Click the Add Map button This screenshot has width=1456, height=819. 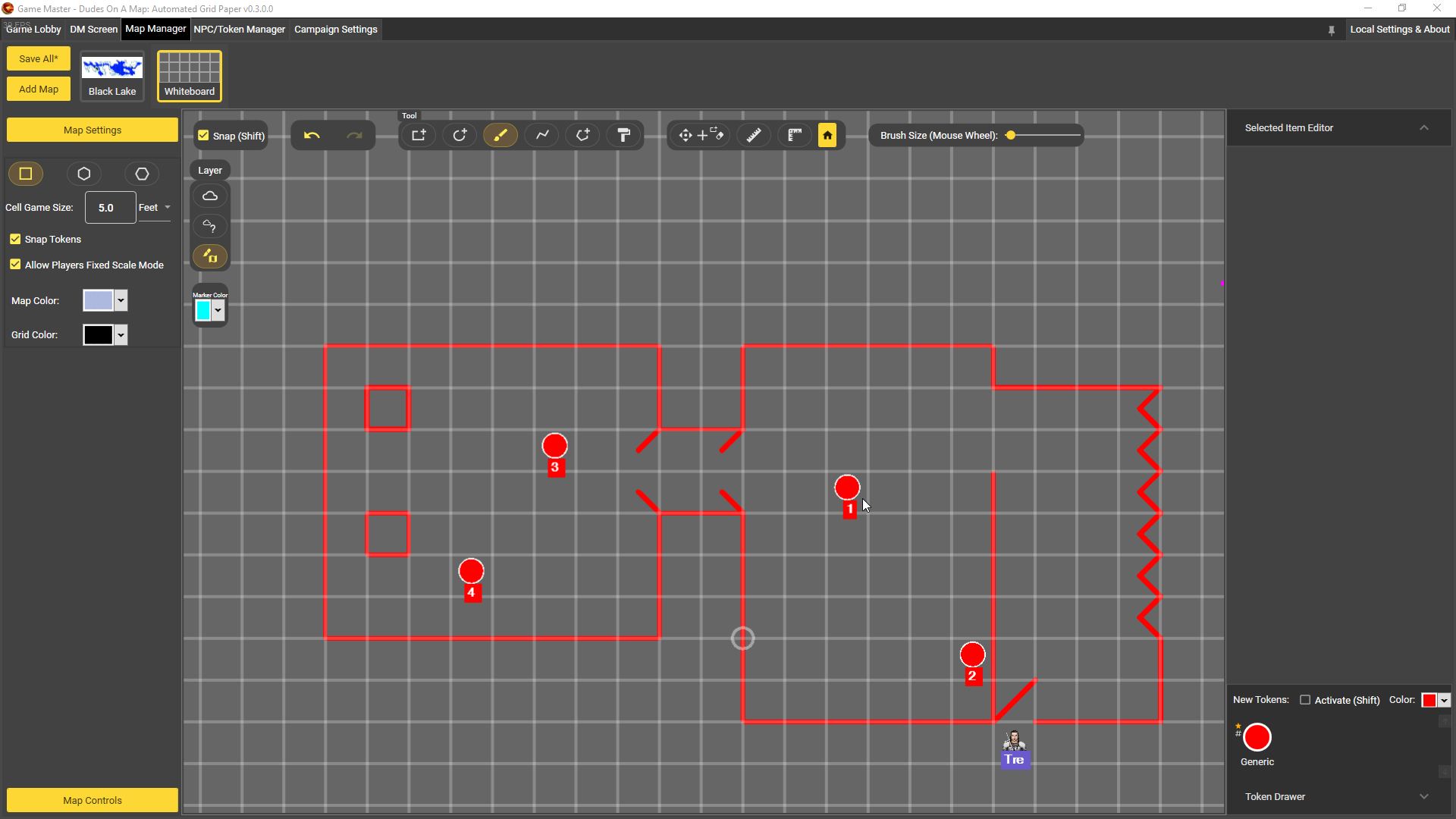pyautogui.click(x=39, y=89)
